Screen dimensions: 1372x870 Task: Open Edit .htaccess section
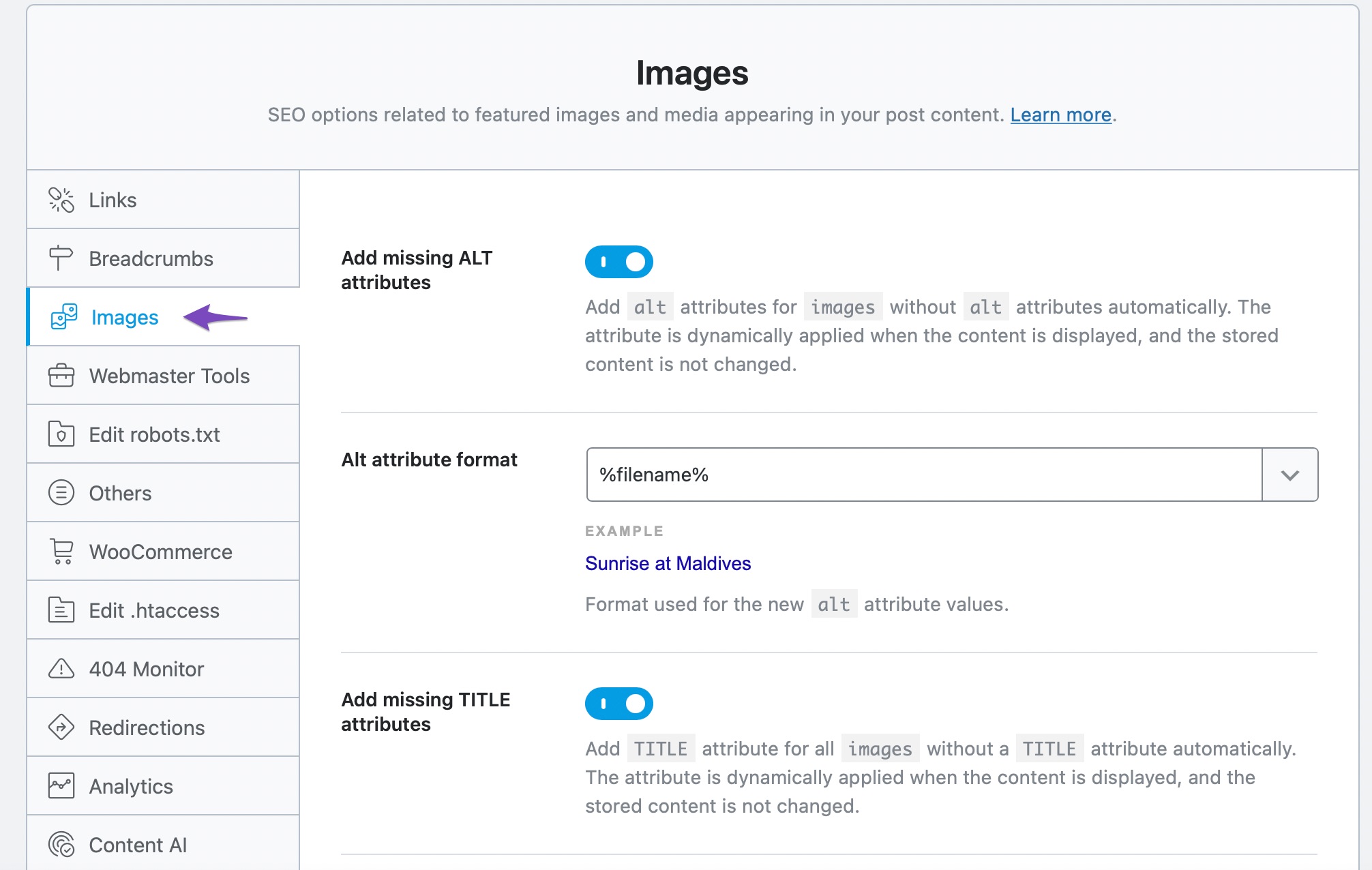[x=163, y=610]
